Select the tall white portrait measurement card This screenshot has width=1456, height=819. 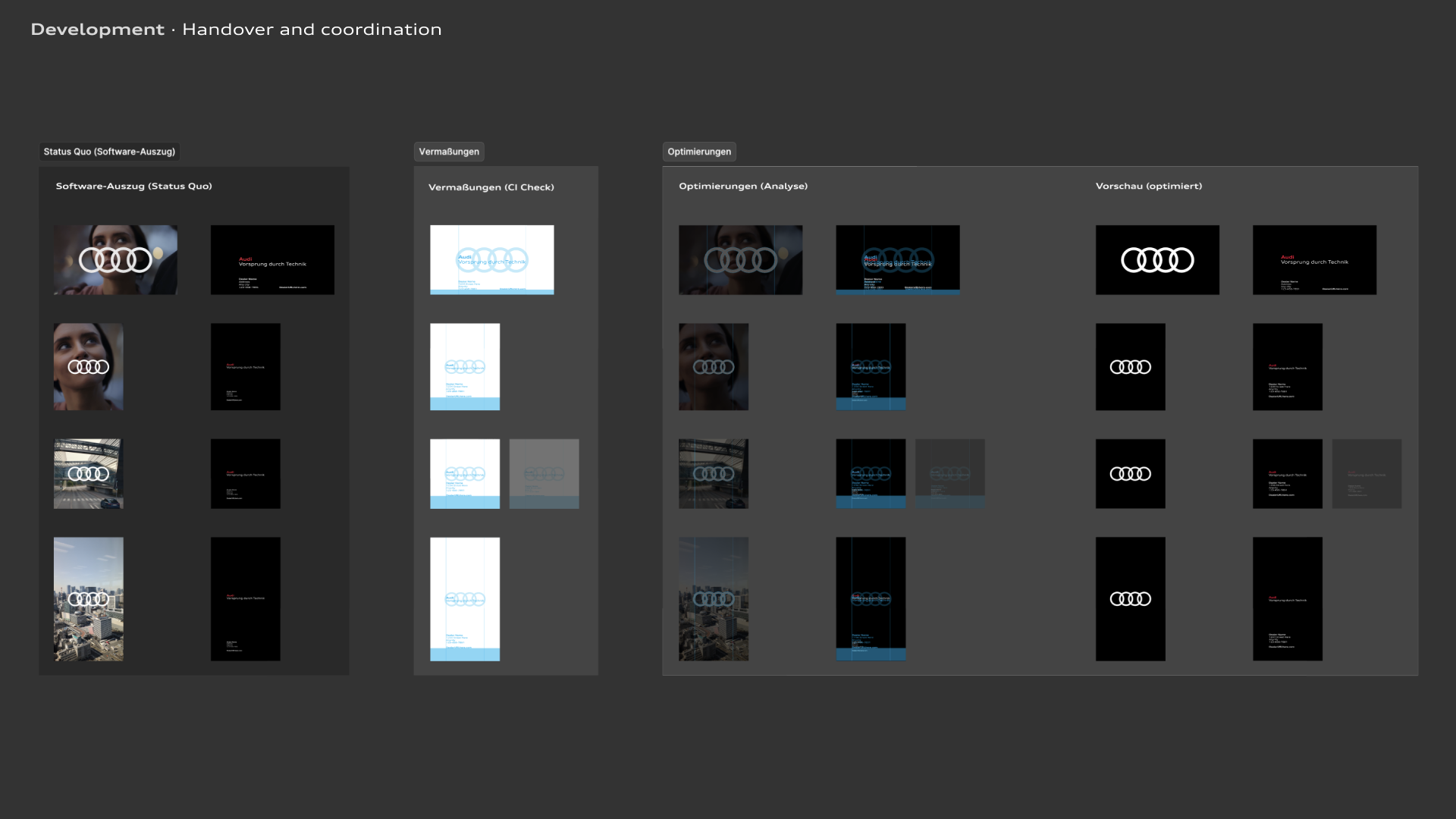[x=465, y=599]
